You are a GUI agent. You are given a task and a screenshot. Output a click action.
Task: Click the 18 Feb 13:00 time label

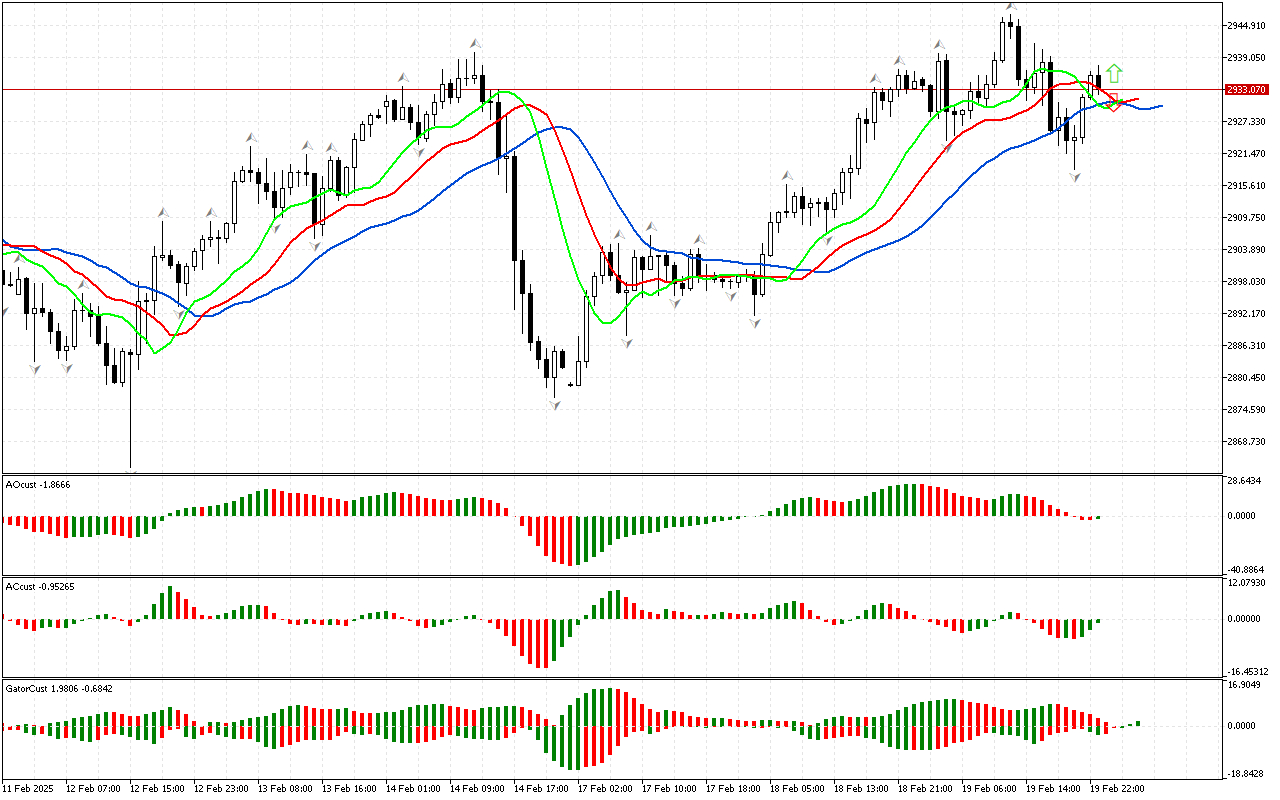click(861, 789)
